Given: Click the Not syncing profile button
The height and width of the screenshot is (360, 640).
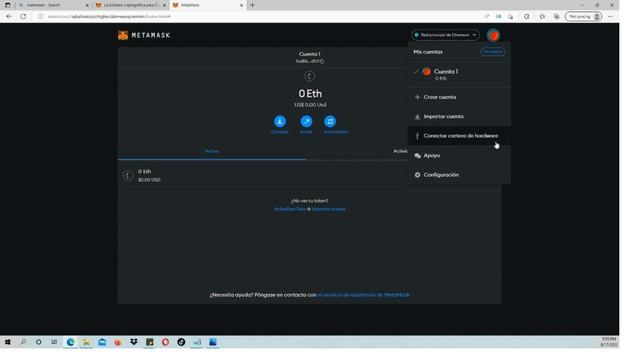Looking at the screenshot, I should (x=584, y=17).
